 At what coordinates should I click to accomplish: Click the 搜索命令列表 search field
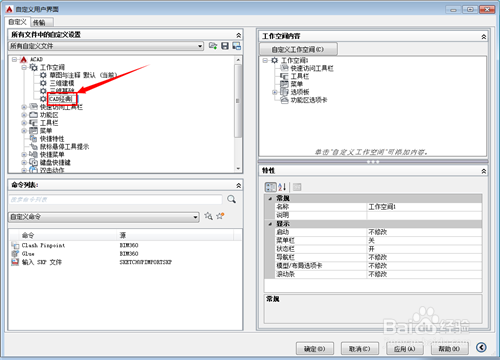[115, 199]
